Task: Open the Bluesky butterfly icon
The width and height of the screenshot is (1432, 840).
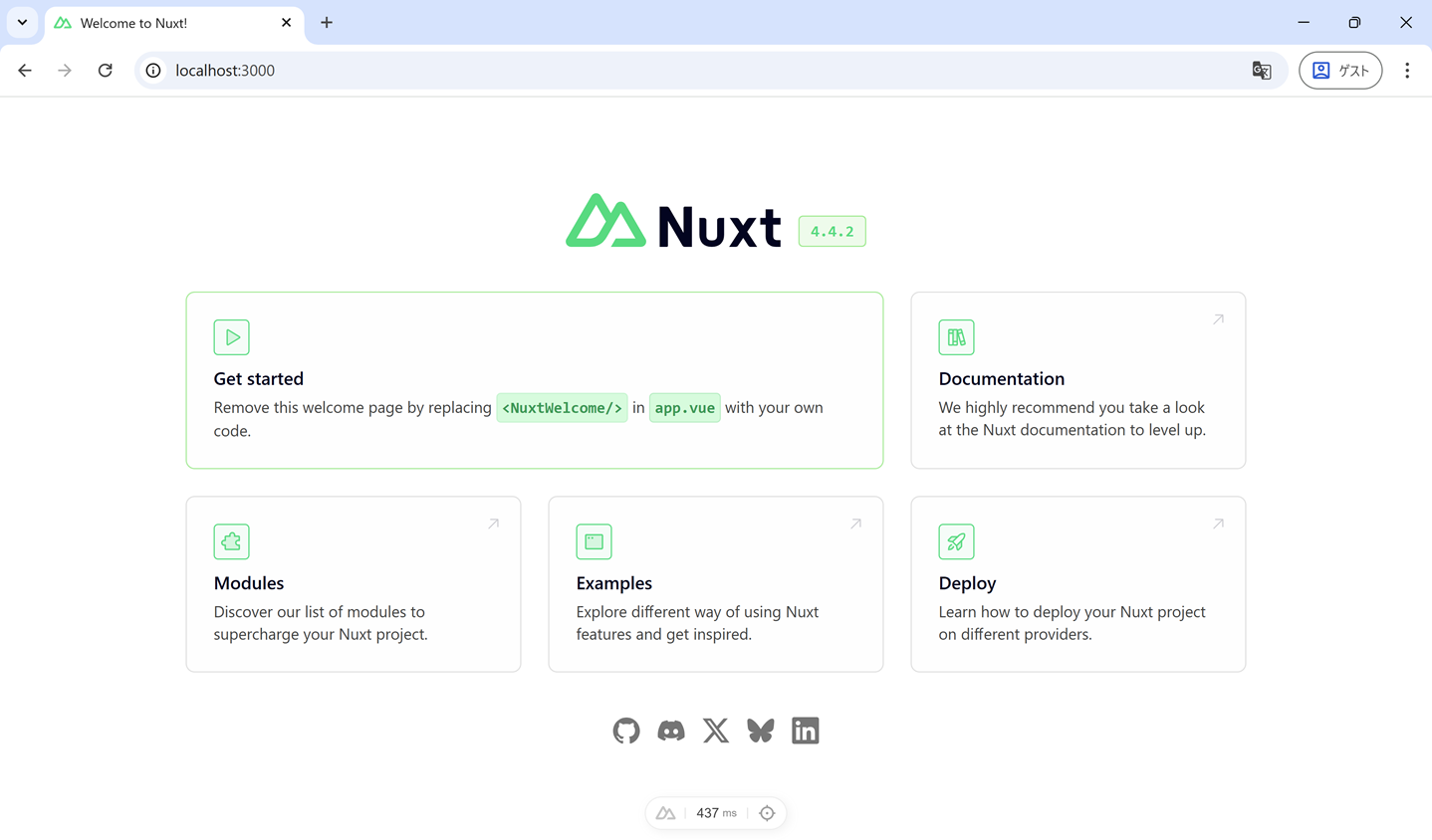Action: [x=760, y=730]
